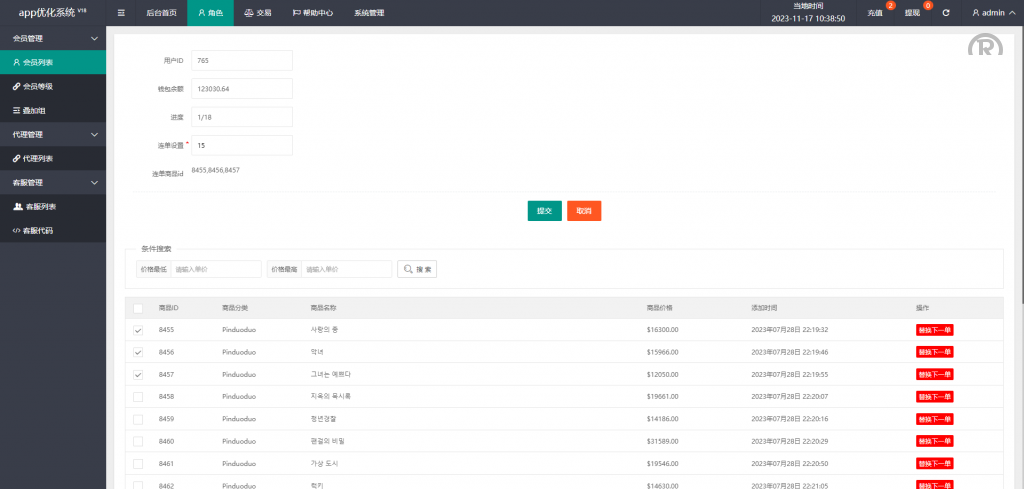This screenshot has height=489, width=1024.
Task: Open 代理列表 in the sidebar
Action: pyautogui.click(x=38, y=158)
